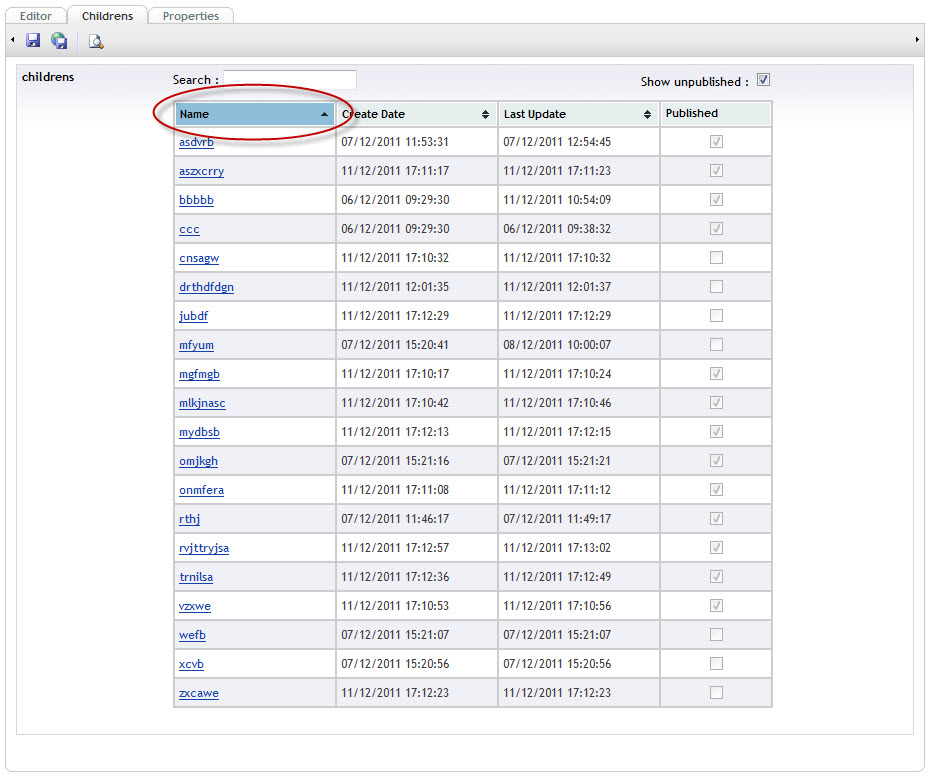Screen dimensions: 933x779
Task: Click the Published checkbox for mfyum
Action: (716, 345)
